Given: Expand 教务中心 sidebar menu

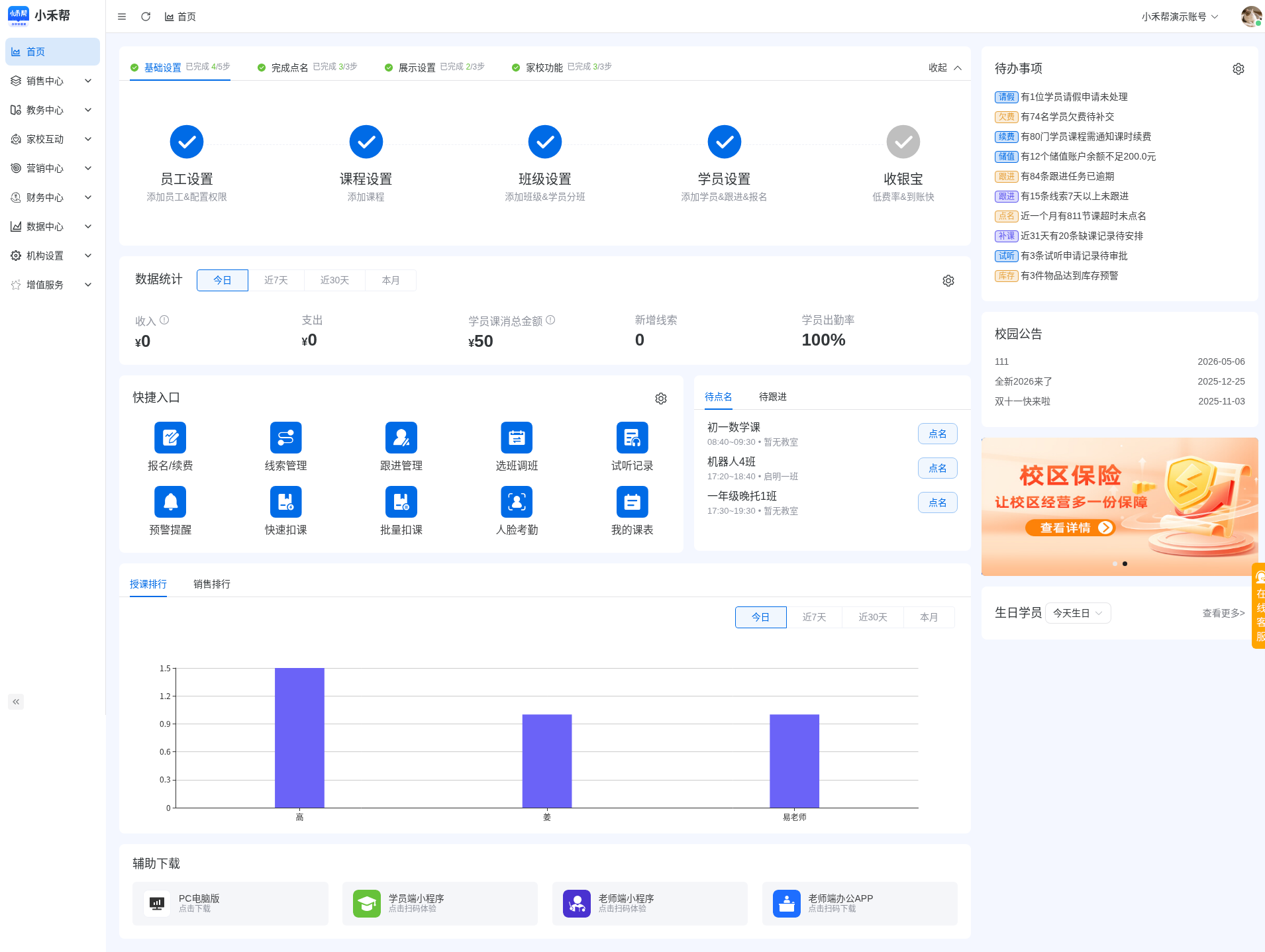Looking at the screenshot, I should point(52,110).
